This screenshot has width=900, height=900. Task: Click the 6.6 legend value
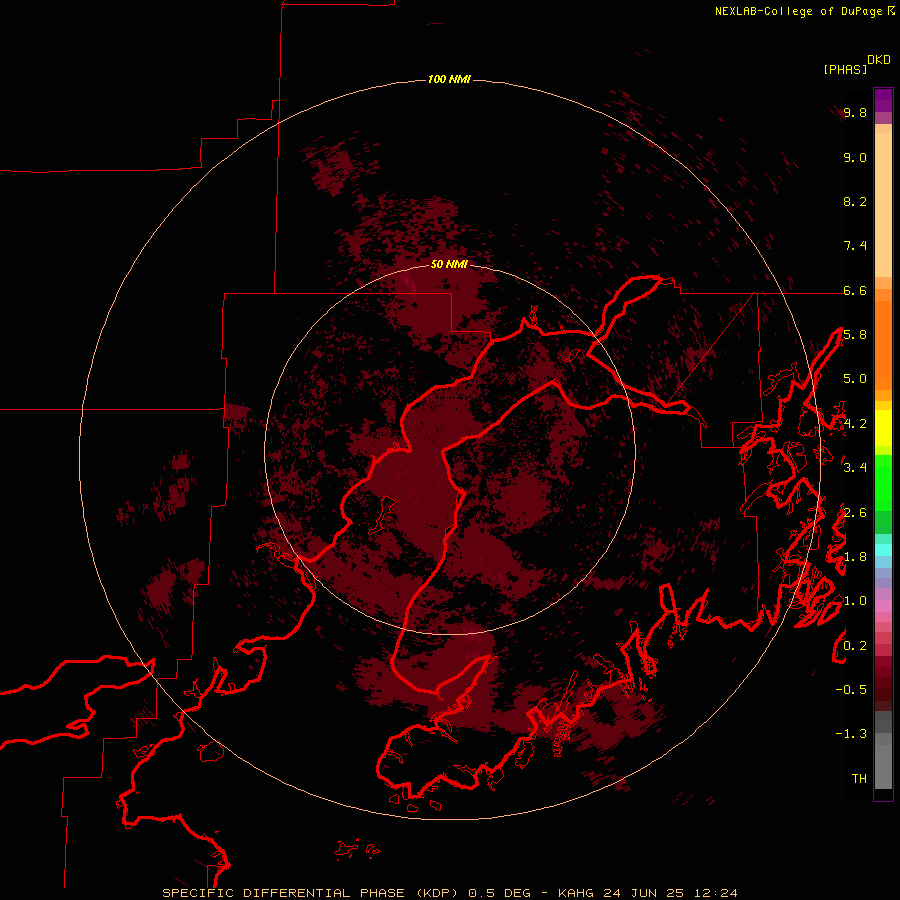[x=855, y=290]
